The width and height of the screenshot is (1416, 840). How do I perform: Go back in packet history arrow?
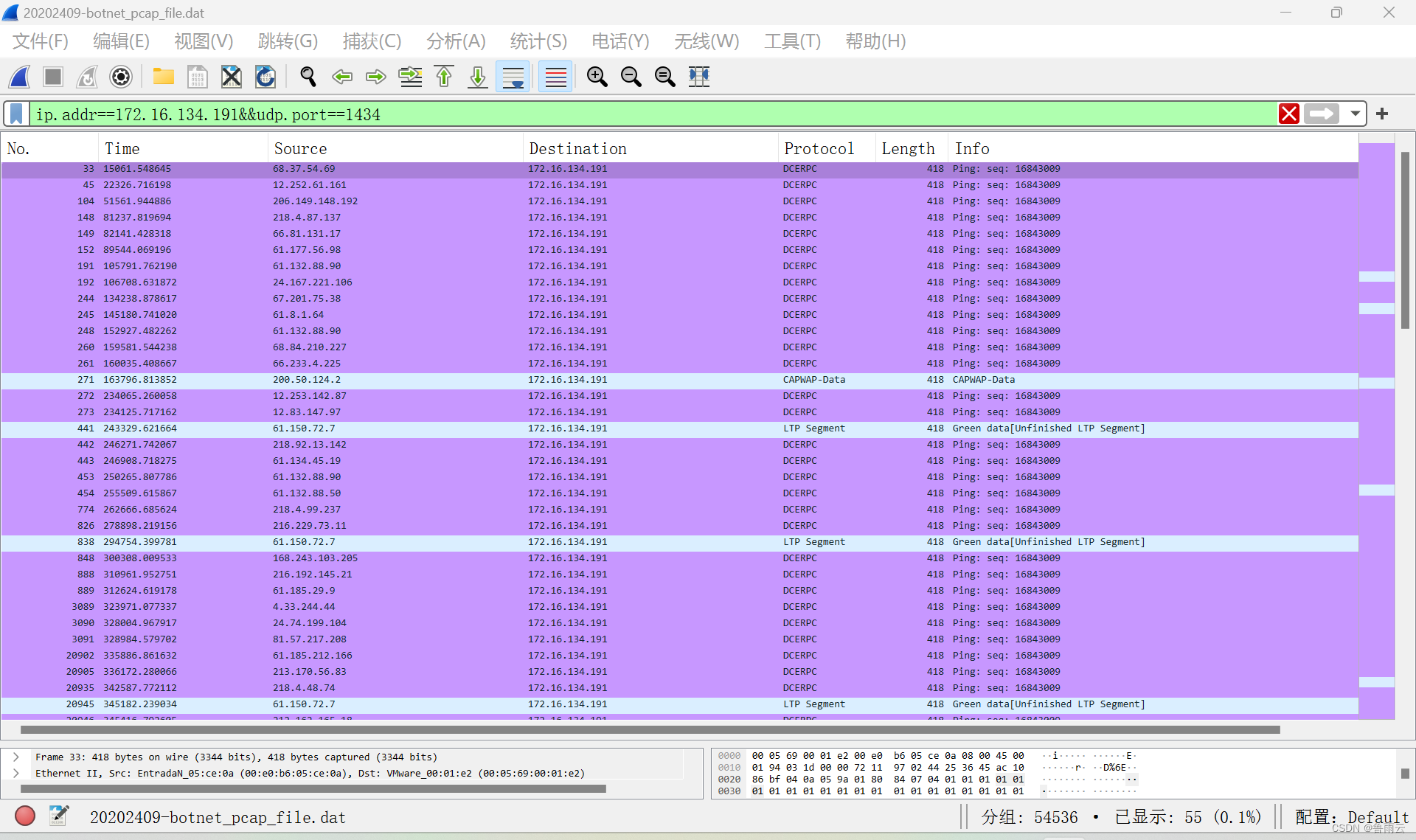tap(342, 77)
